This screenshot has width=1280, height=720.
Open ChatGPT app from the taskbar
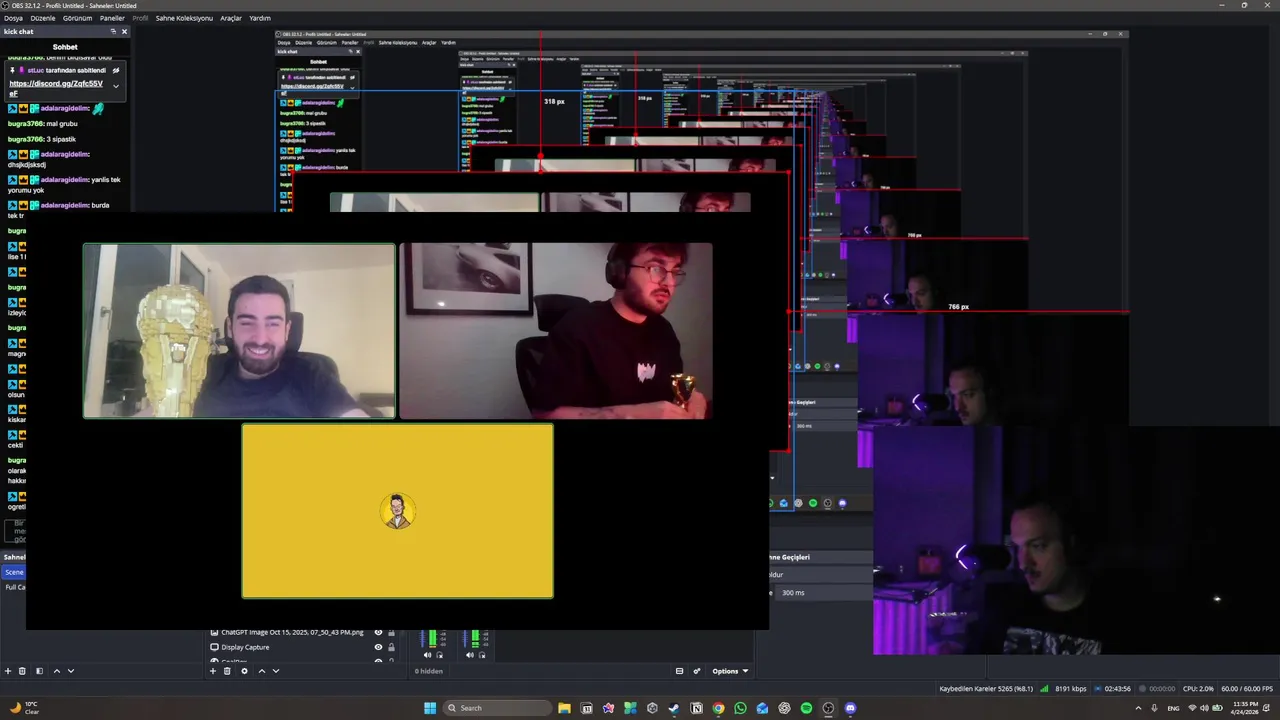click(784, 708)
